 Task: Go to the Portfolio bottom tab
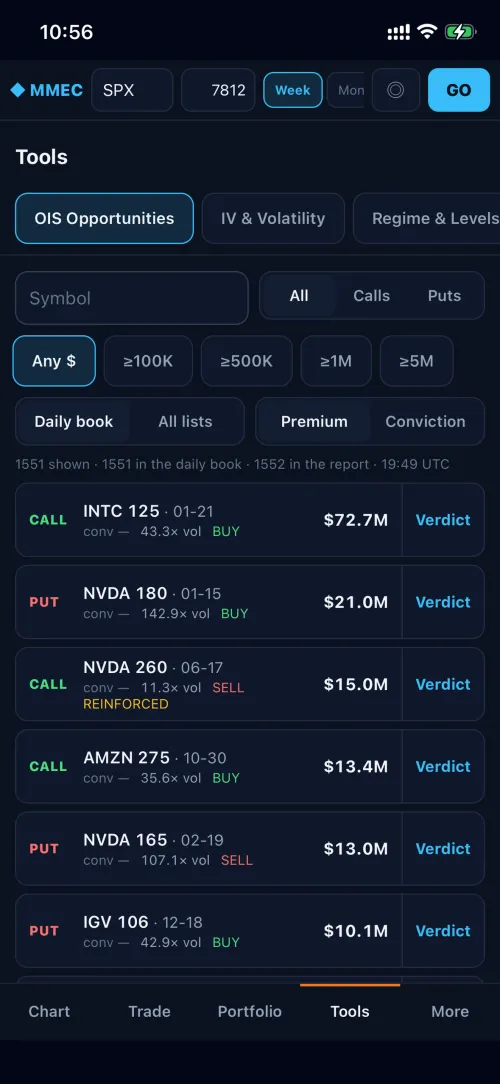(x=250, y=1011)
